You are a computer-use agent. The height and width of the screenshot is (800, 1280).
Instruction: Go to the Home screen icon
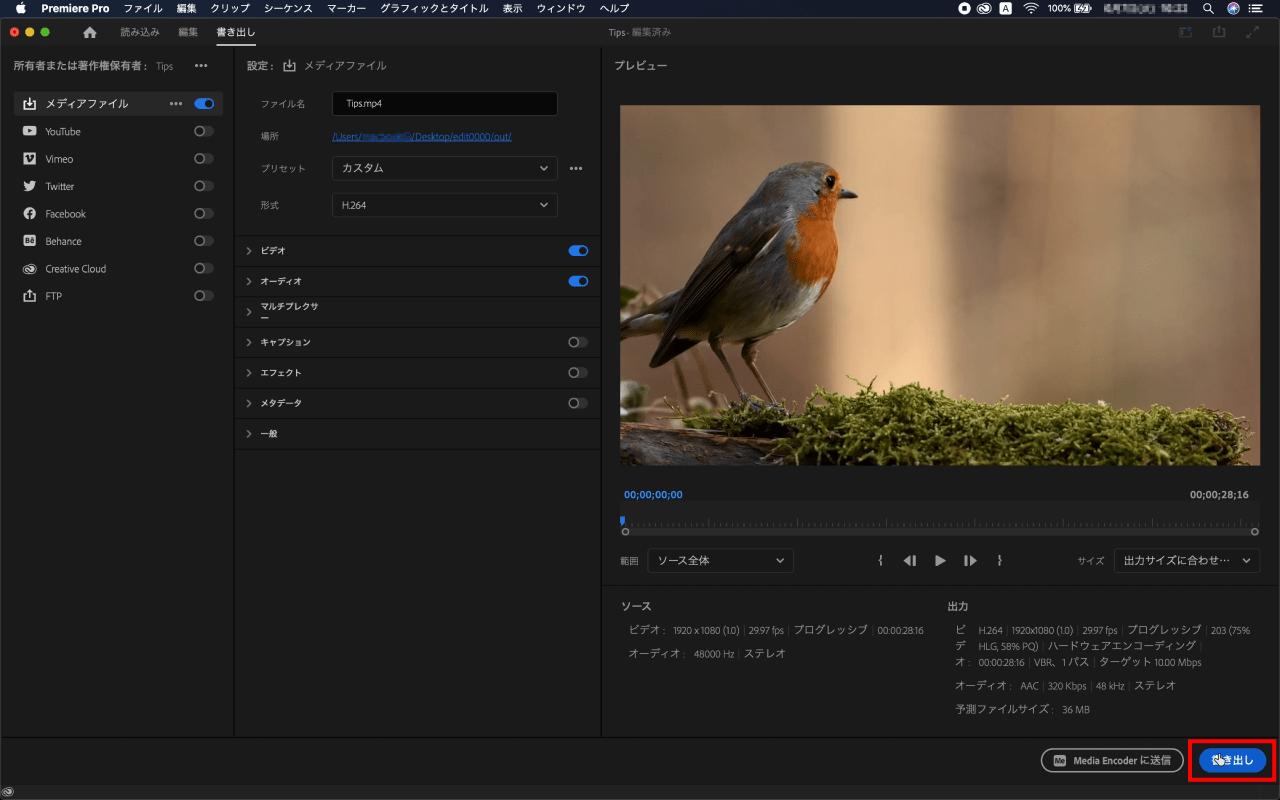[90, 32]
